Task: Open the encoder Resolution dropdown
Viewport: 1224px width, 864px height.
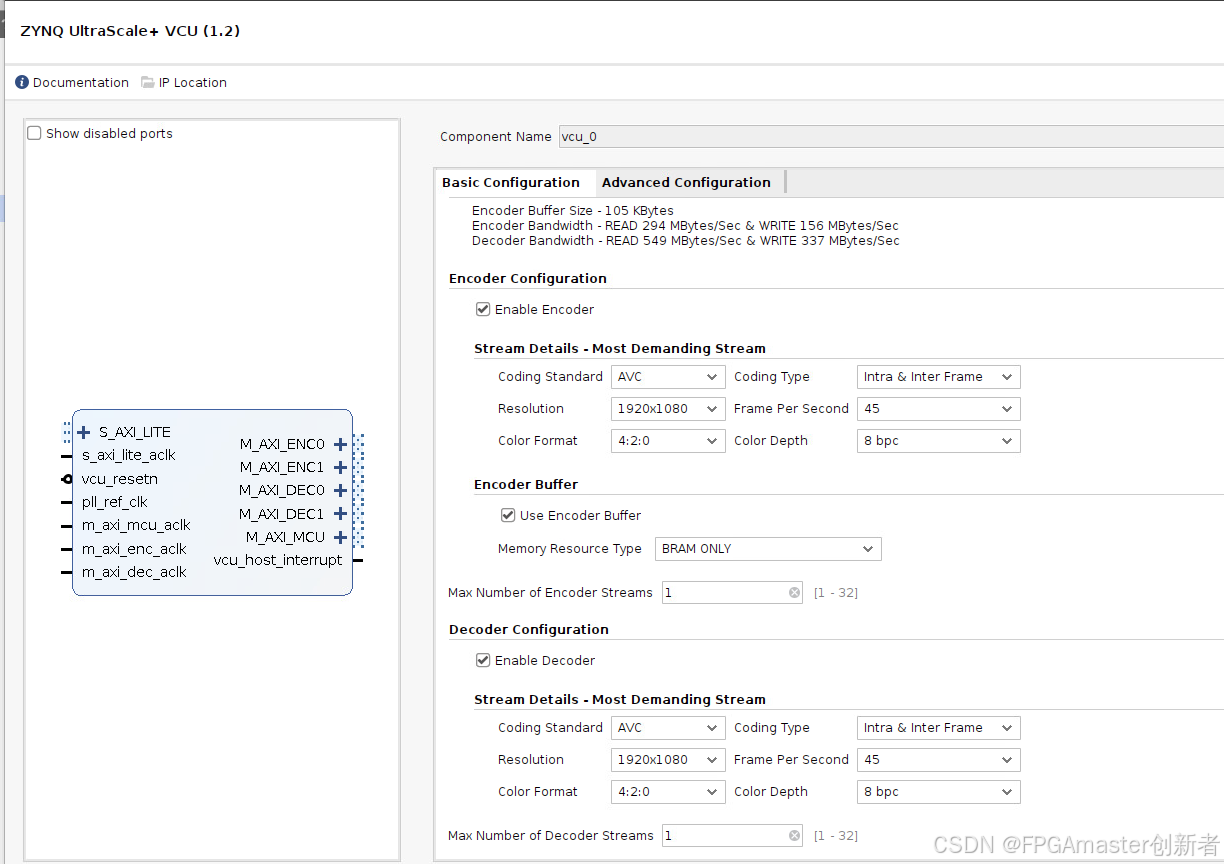Action: pyautogui.click(x=668, y=409)
